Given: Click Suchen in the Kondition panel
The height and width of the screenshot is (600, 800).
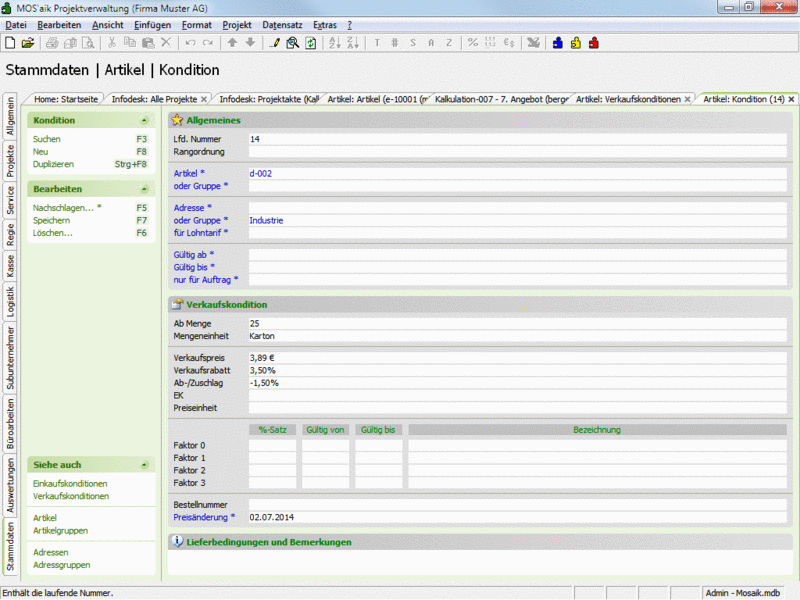Looking at the screenshot, I should (46, 139).
